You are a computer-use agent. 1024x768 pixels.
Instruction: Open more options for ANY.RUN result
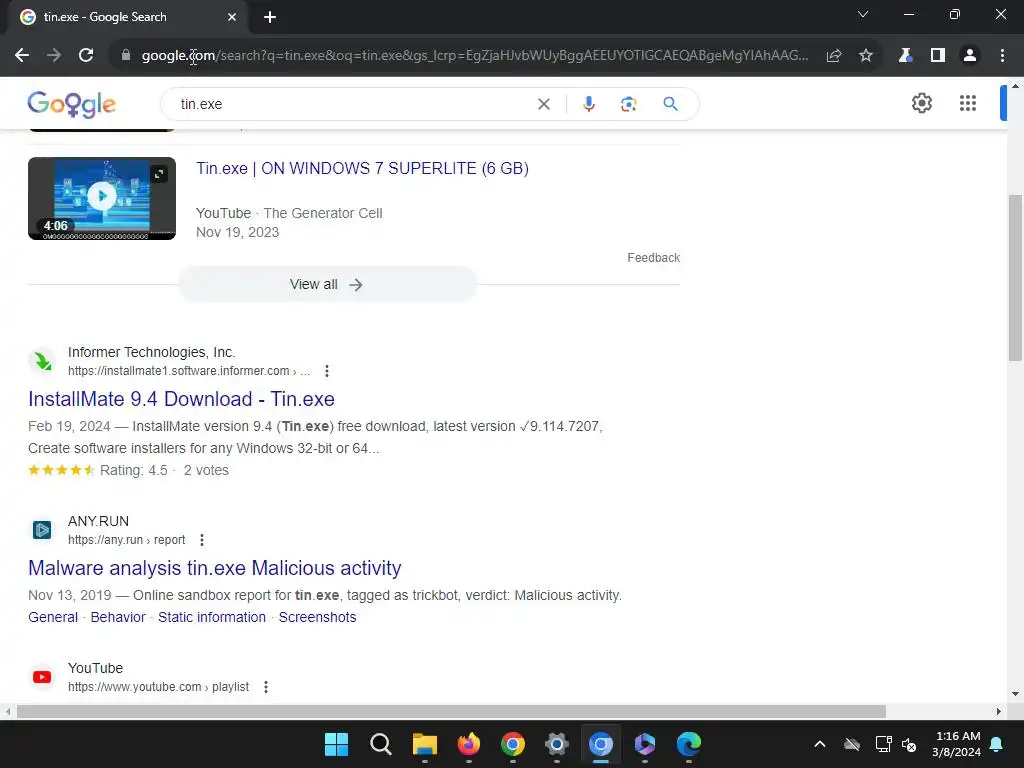pyautogui.click(x=202, y=540)
